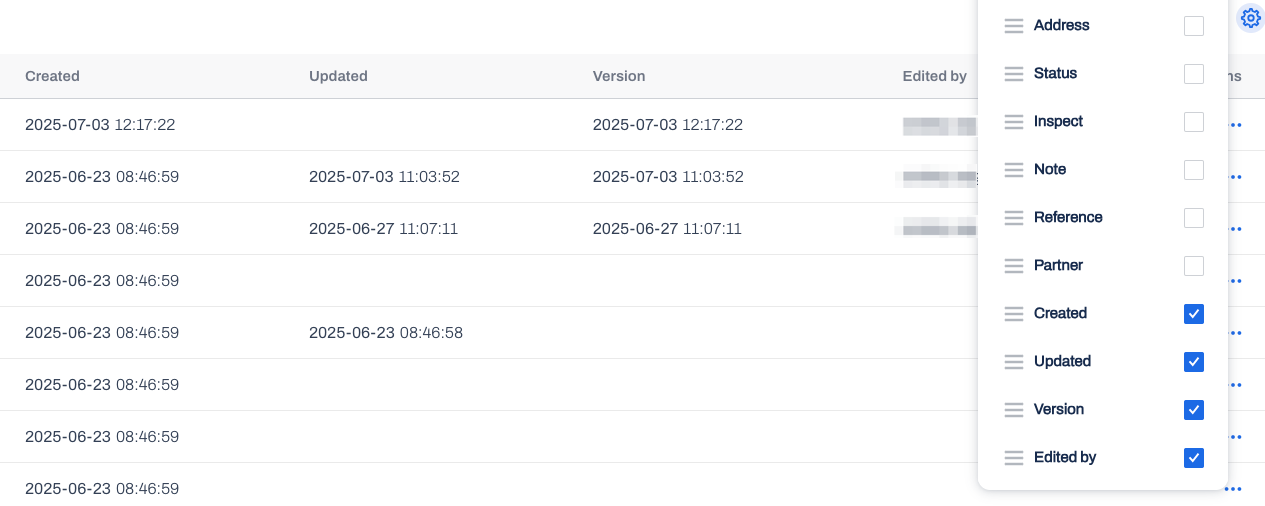Expand the actions menu on the 11:03:52 row

pyautogui.click(x=1234, y=177)
